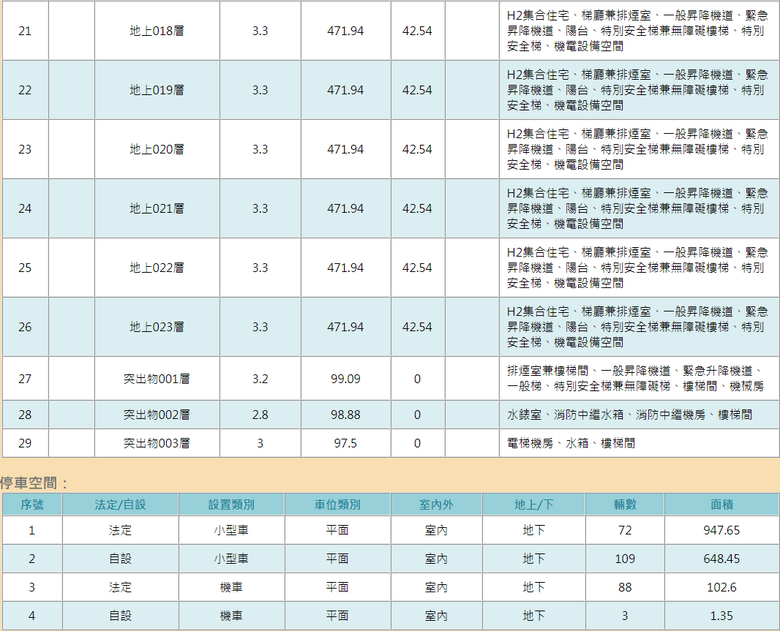Click area value 99.09
Screen dimensions: 780x631
pos(345,379)
